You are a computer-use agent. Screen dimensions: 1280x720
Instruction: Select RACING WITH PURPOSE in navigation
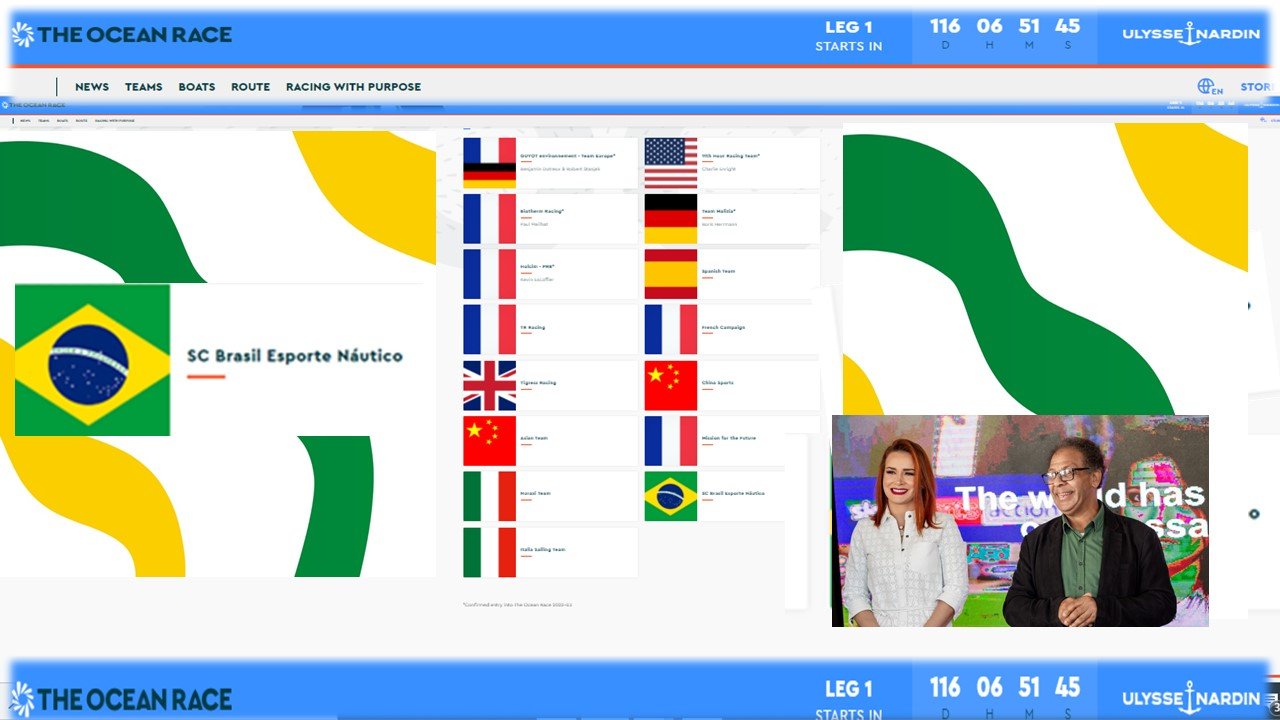point(353,87)
